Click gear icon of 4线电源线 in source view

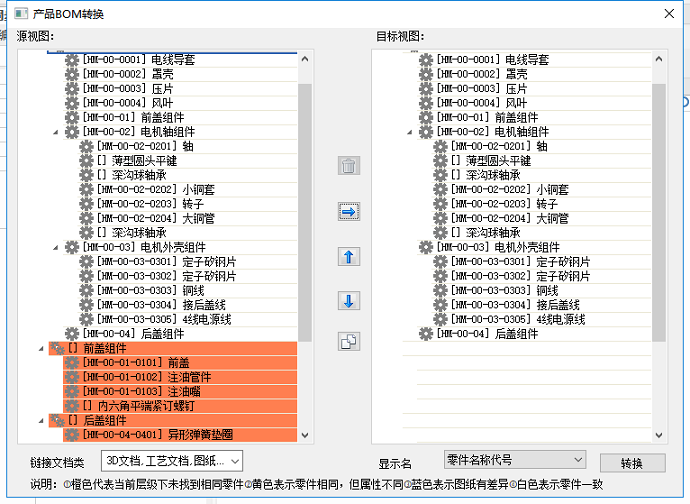pos(86,319)
